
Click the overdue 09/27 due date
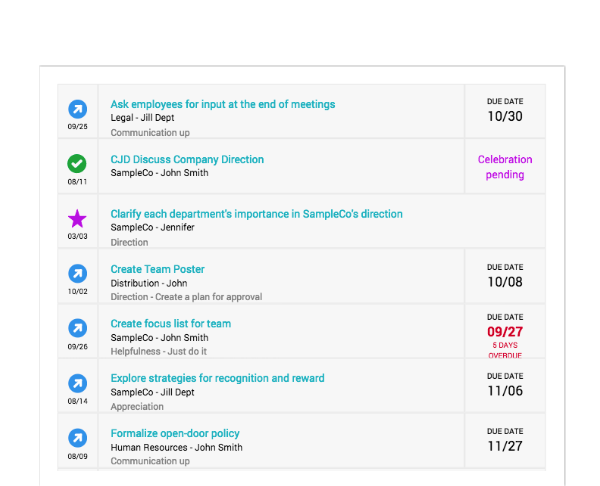click(505, 331)
